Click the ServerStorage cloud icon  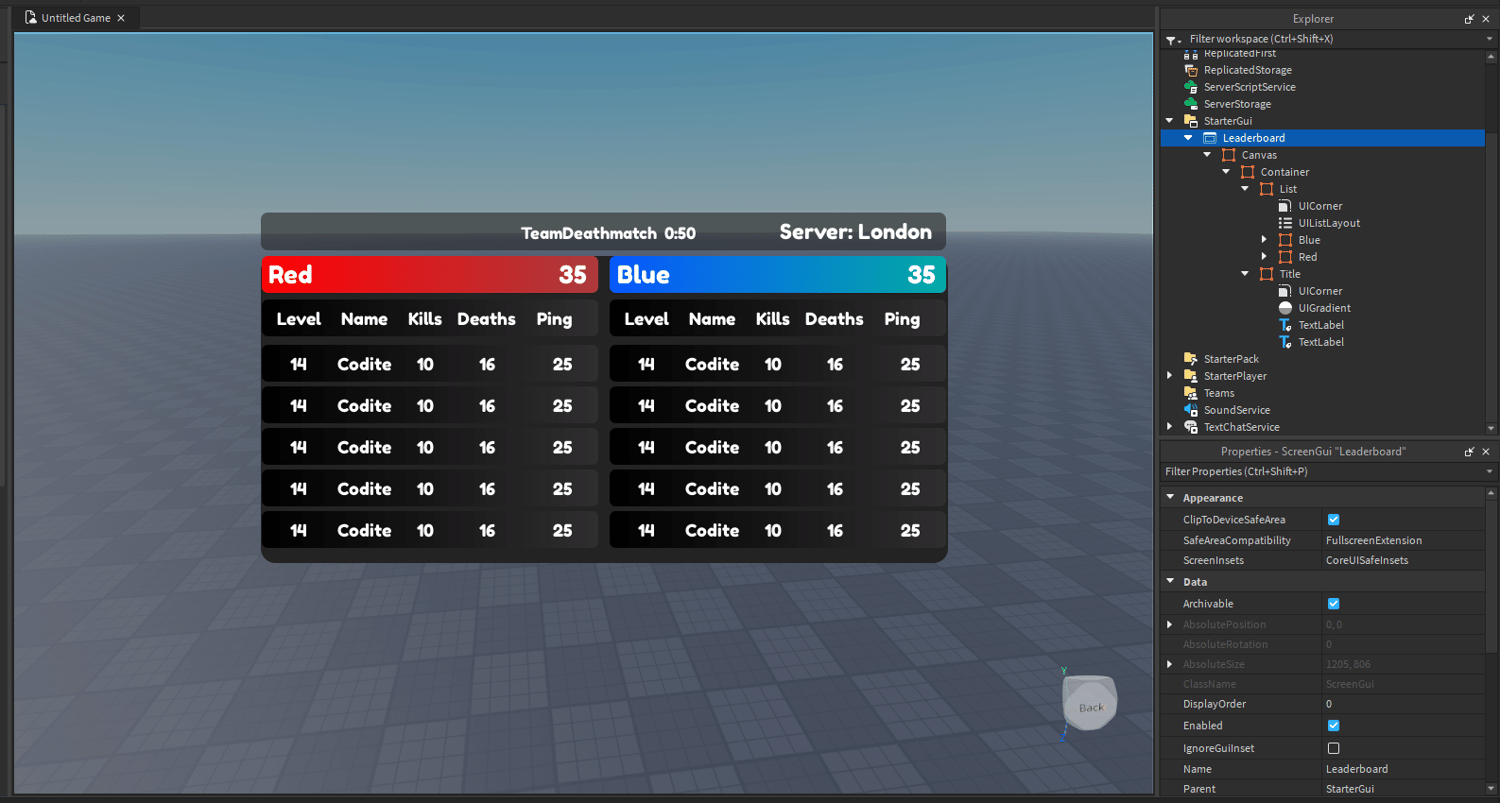pos(1190,104)
